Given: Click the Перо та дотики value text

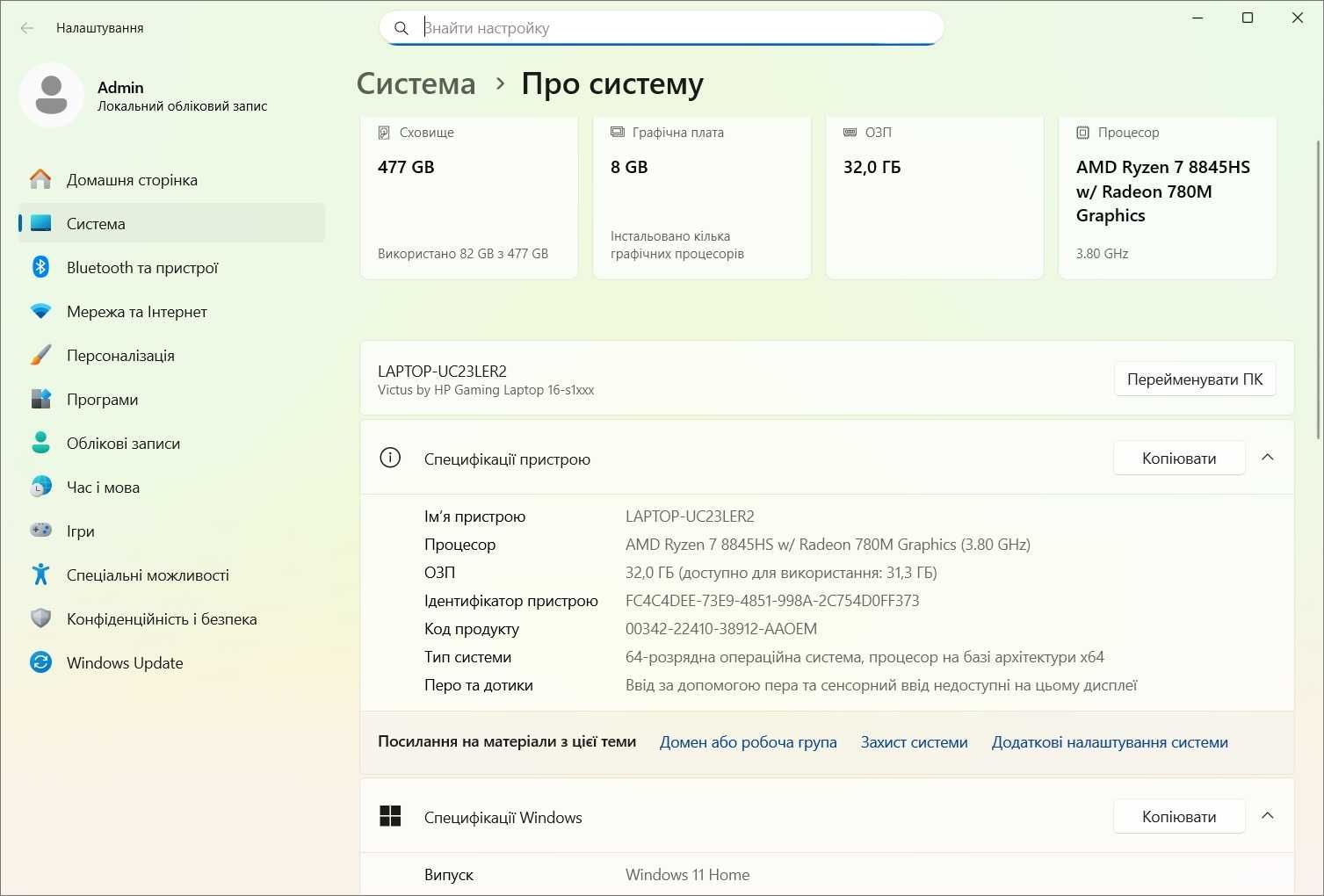Looking at the screenshot, I should pyautogui.click(x=881, y=685).
